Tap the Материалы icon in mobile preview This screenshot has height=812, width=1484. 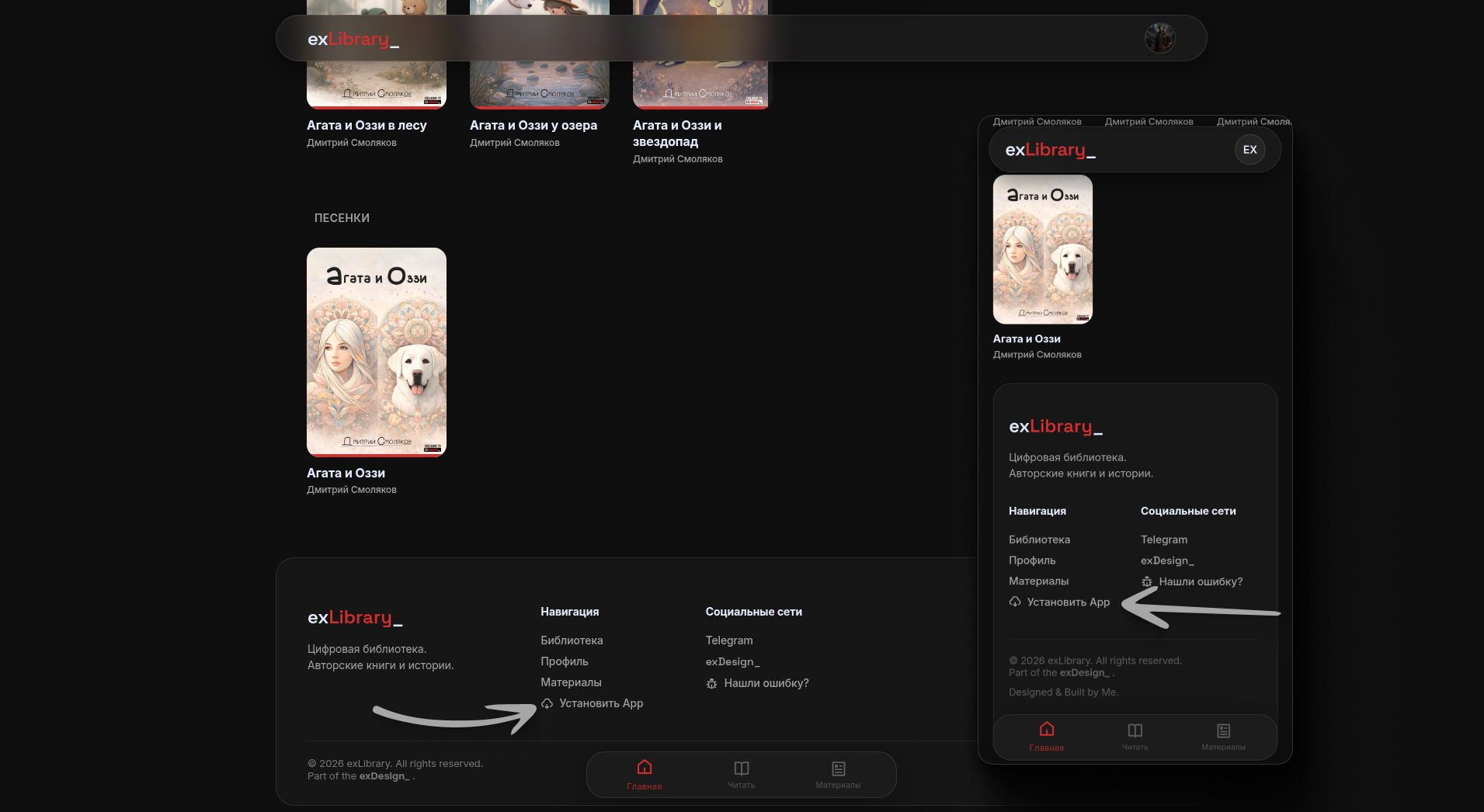pyautogui.click(x=1223, y=730)
